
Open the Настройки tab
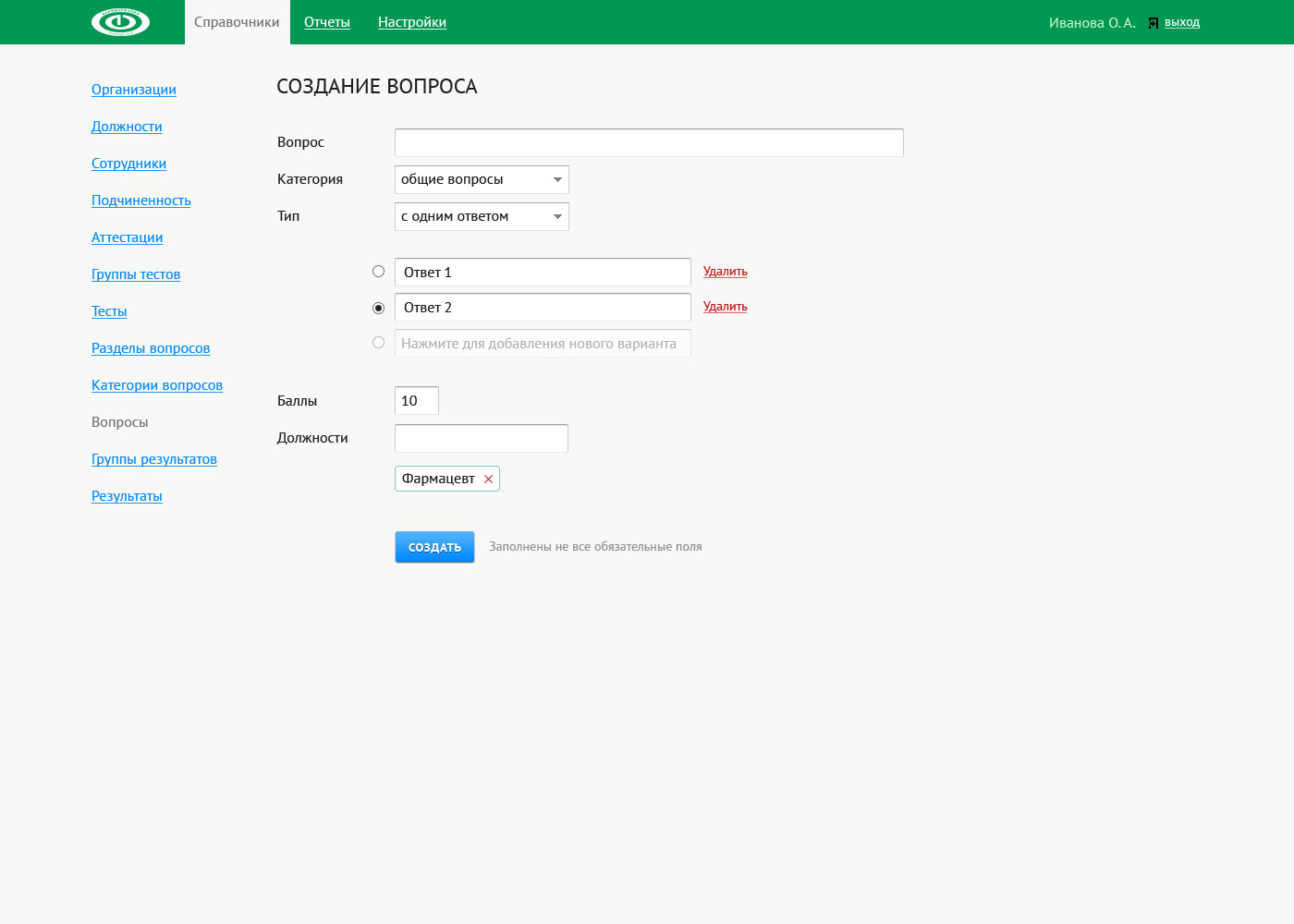tap(411, 22)
